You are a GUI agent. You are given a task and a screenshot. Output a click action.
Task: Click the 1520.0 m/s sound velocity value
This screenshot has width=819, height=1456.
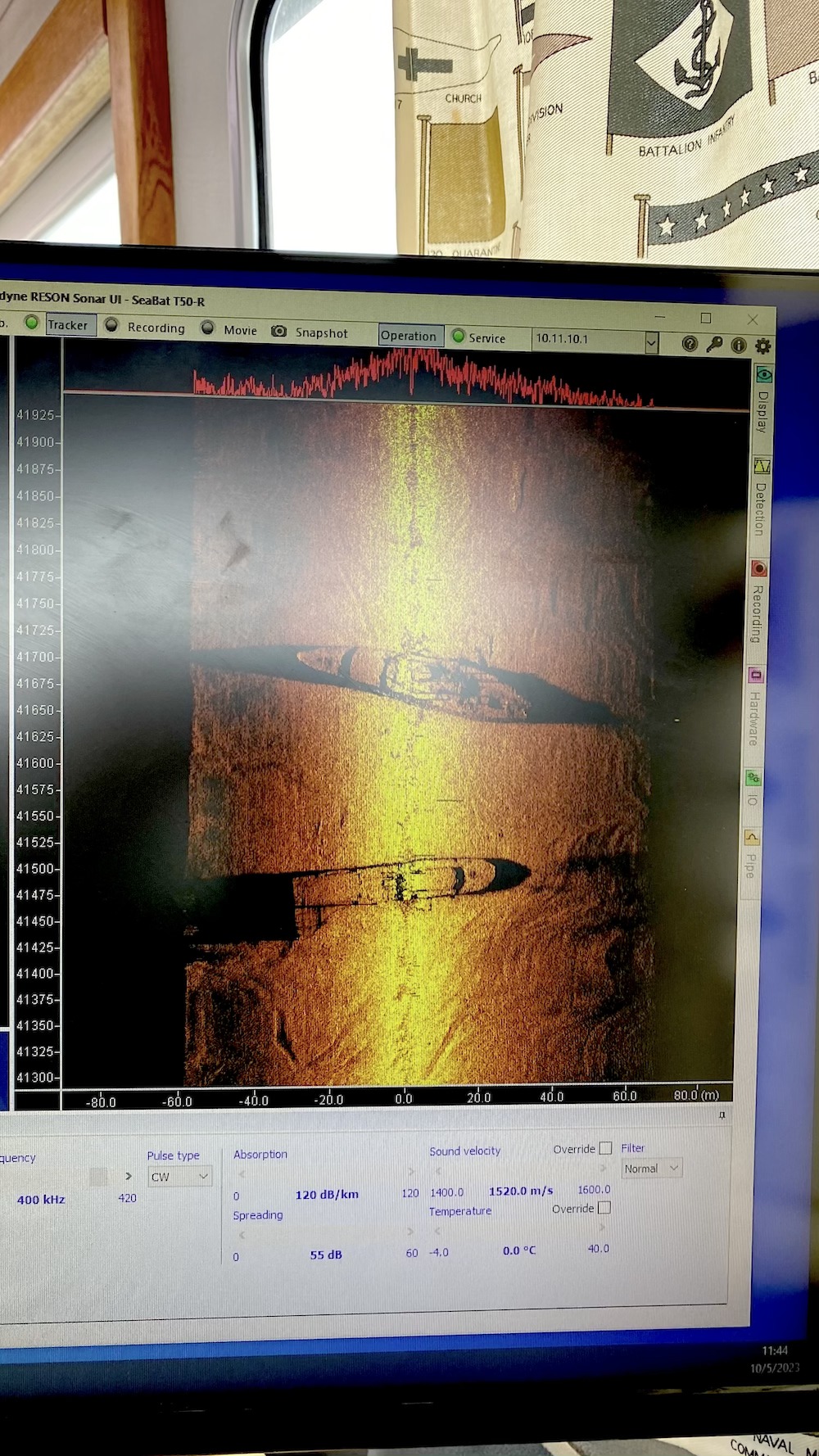coord(521,1191)
